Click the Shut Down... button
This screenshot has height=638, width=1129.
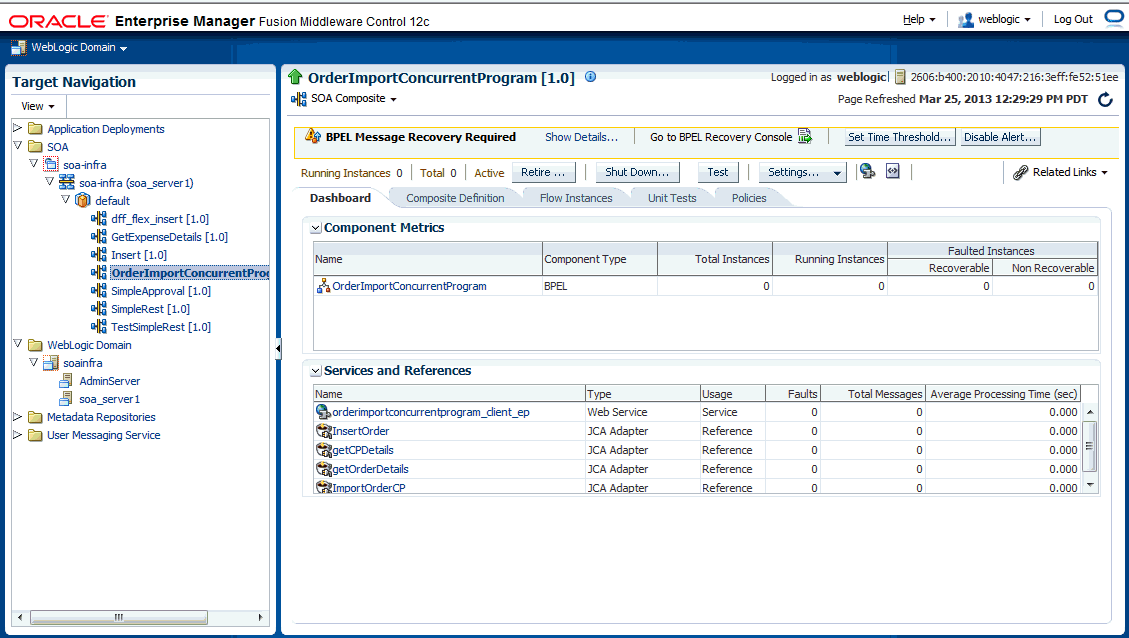[x=637, y=172]
